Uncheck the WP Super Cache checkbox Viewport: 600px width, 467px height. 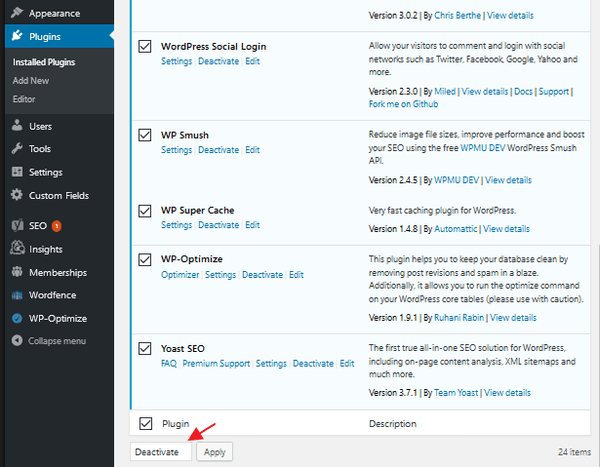coord(145,211)
